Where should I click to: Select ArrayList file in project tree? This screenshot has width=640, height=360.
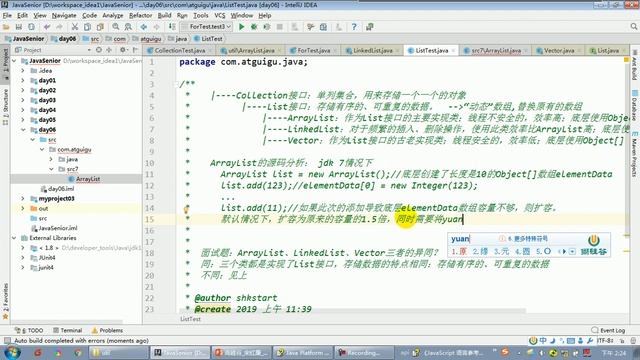click(x=84, y=179)
